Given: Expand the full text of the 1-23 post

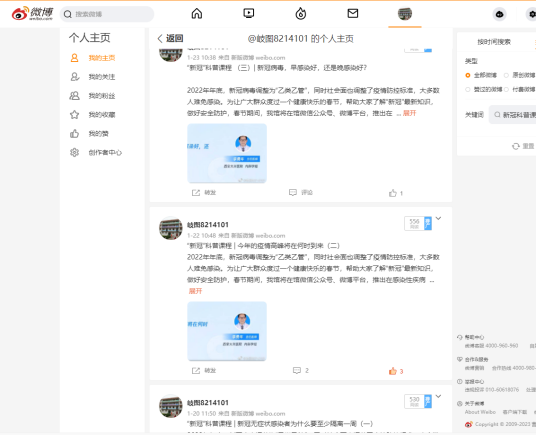Looking at the screenshot, I should 410,113.
